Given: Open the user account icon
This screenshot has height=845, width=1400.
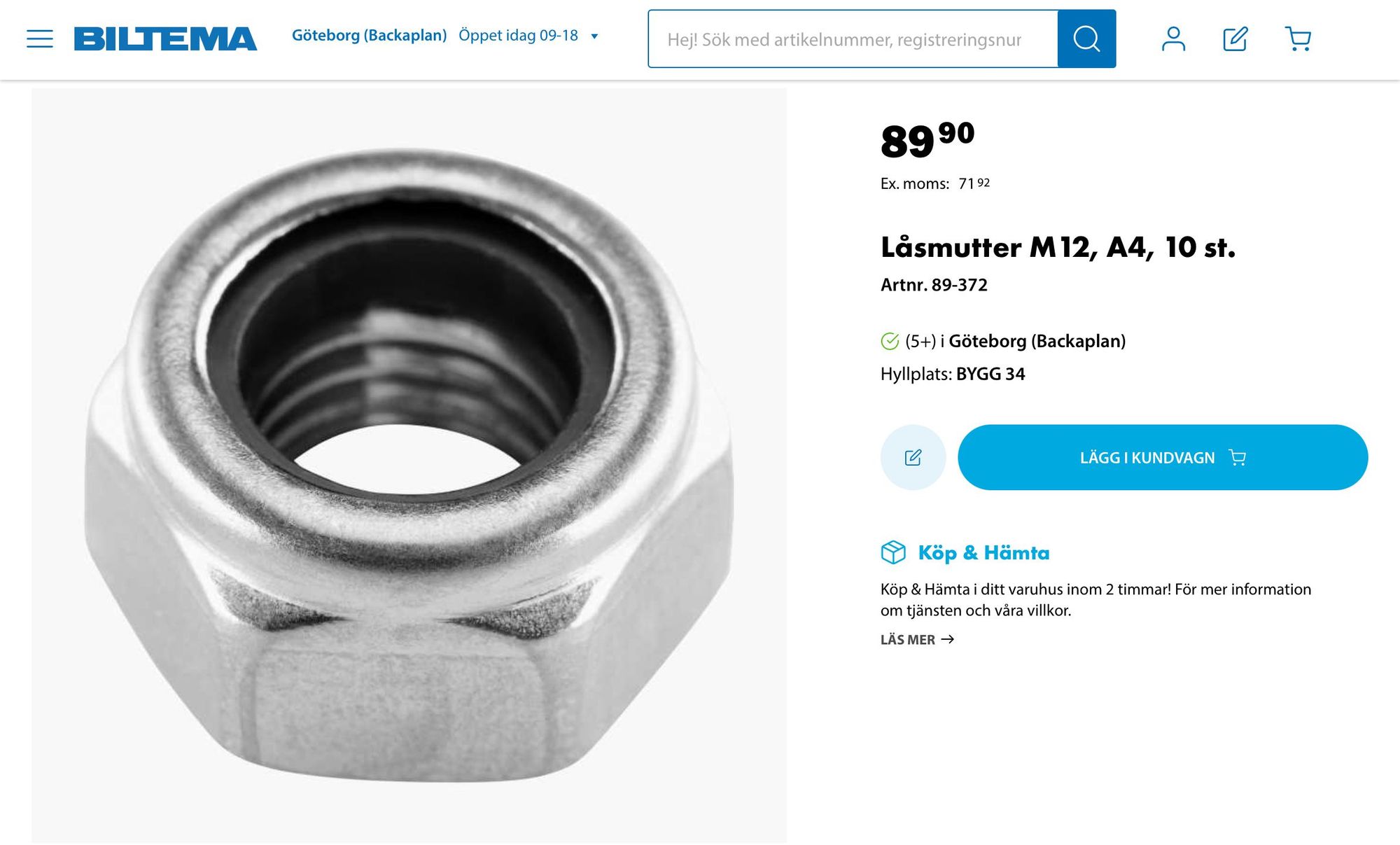Looking at the screenshot, I should tap(1173, 39).
